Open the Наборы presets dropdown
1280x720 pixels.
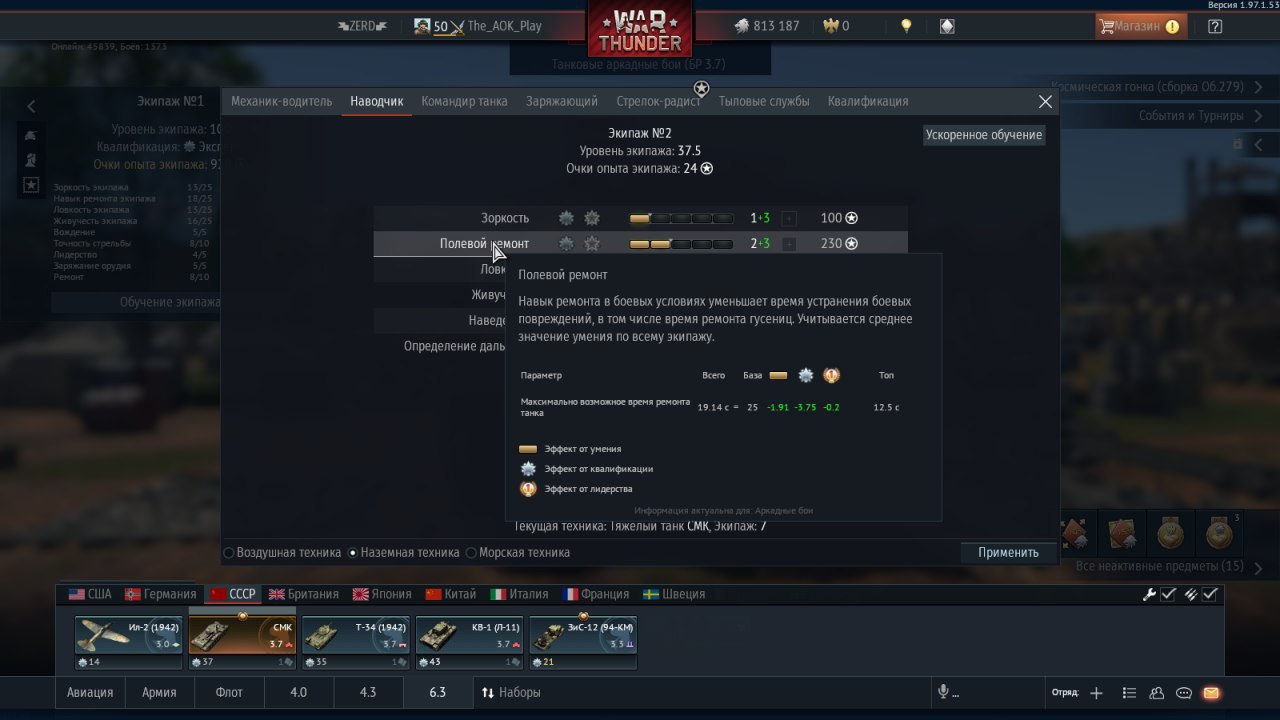tap(511, 692)
